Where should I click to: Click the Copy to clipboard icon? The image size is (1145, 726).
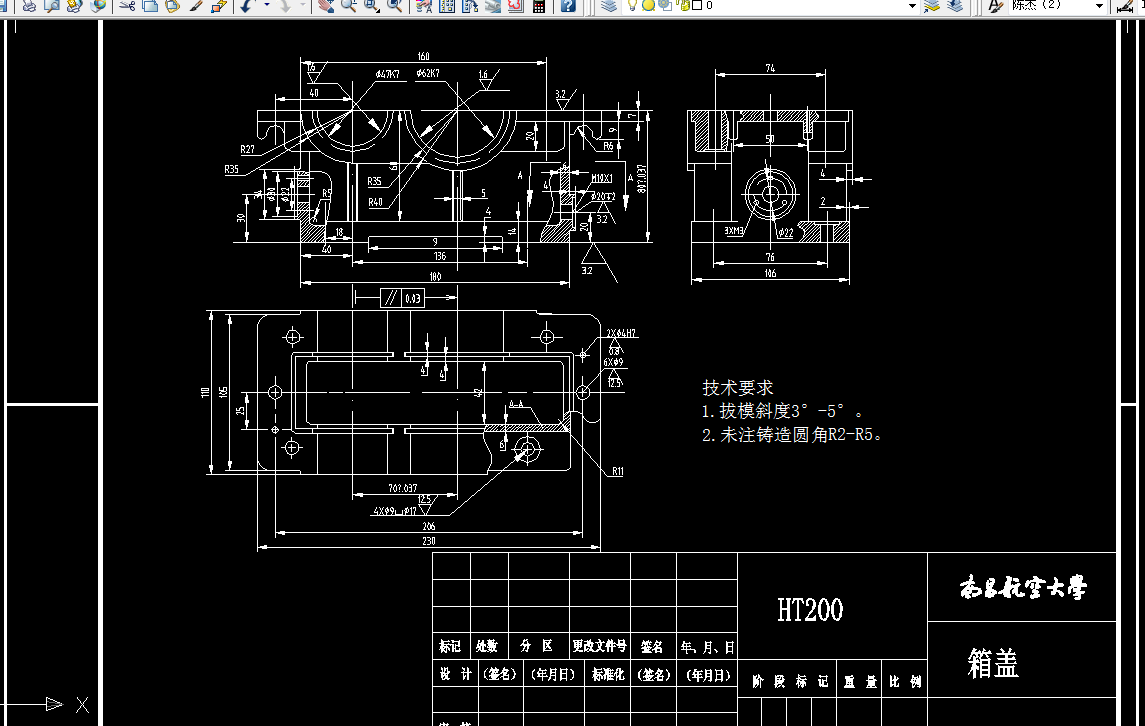click(x=149, y=7)
